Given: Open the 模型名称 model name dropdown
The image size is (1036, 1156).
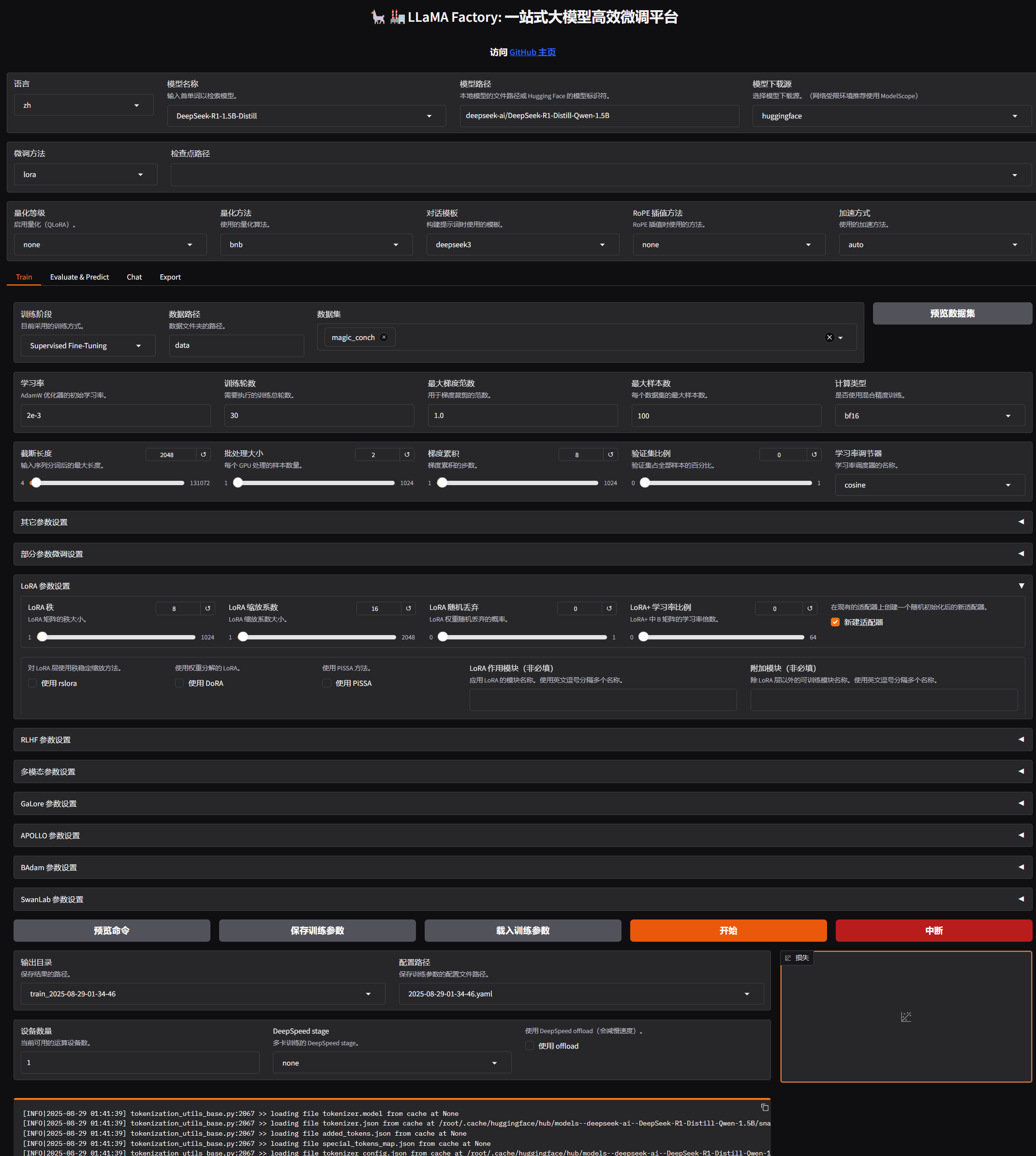Looking at the screenshot, I should (x=306, y=116).
